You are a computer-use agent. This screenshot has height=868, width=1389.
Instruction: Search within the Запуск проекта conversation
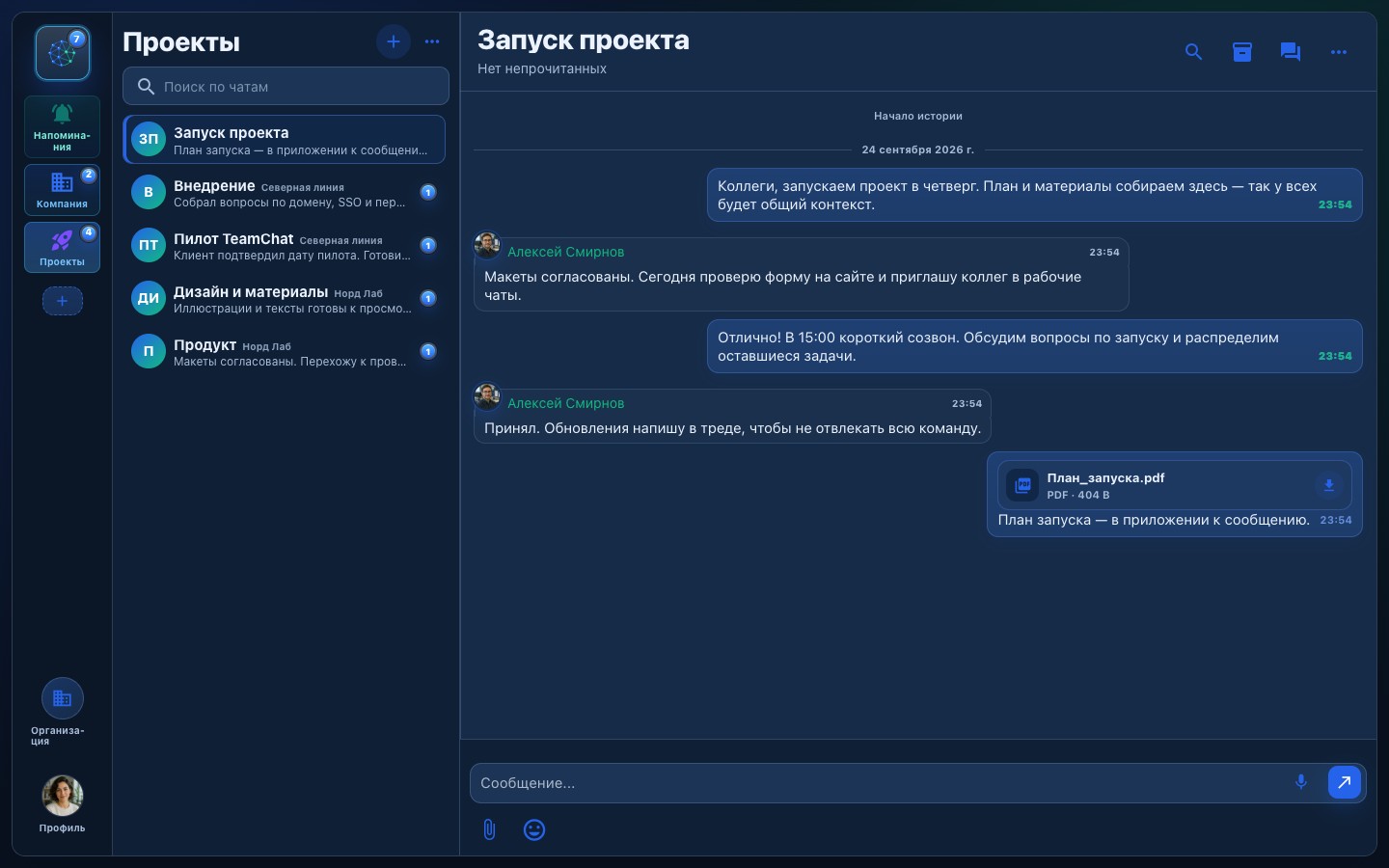tap(1194, 52)
